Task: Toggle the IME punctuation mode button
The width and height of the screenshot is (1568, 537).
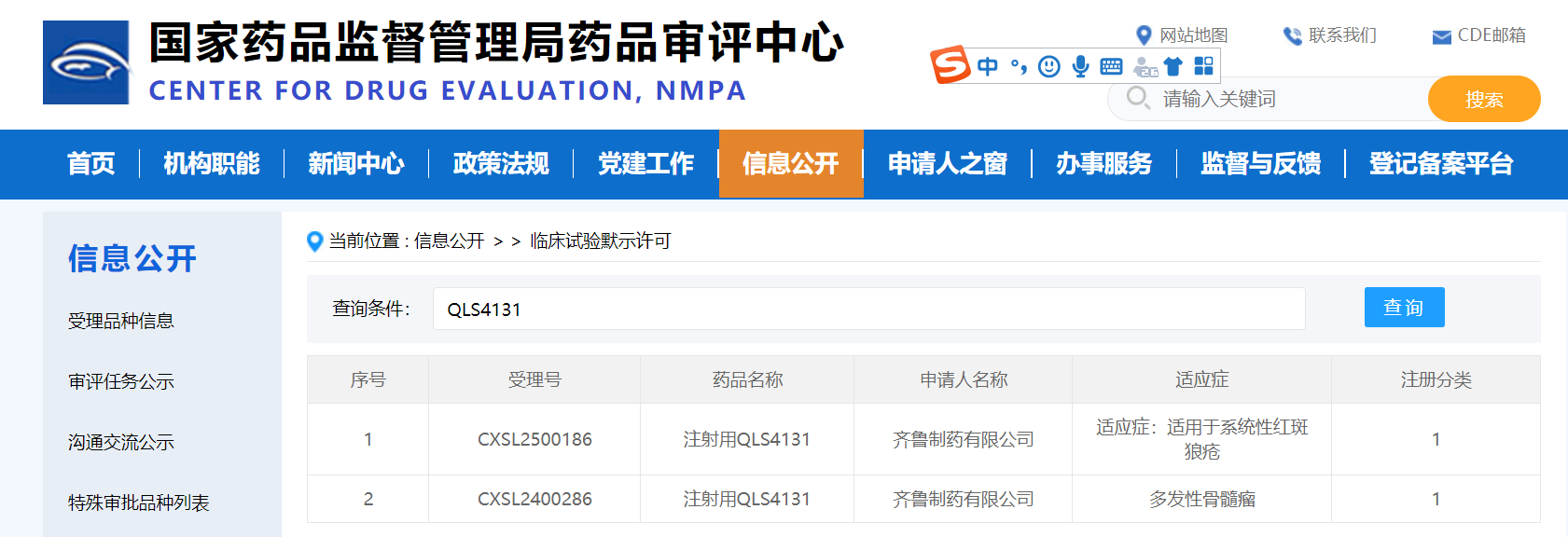Action: [x=1019, y=66]
